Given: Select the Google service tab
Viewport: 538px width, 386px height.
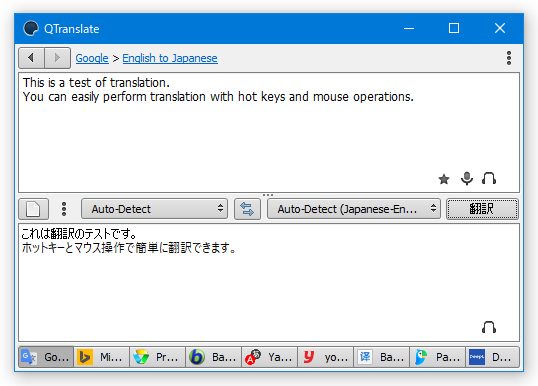Looking at the screenshot, I should [x=46, y=357].
